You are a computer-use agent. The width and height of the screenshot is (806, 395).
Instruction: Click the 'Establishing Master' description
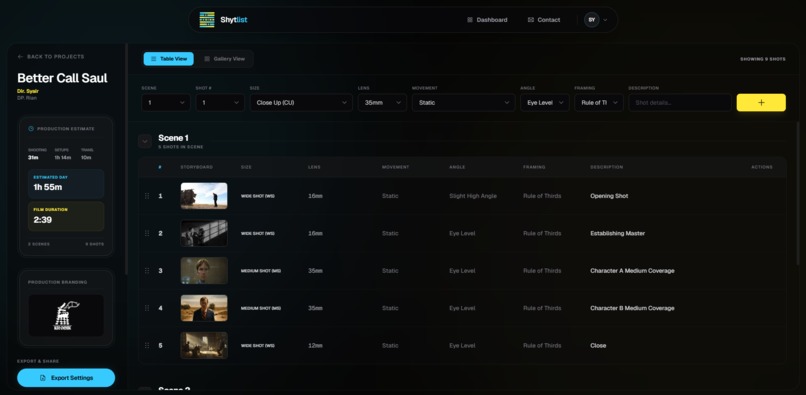617,234
